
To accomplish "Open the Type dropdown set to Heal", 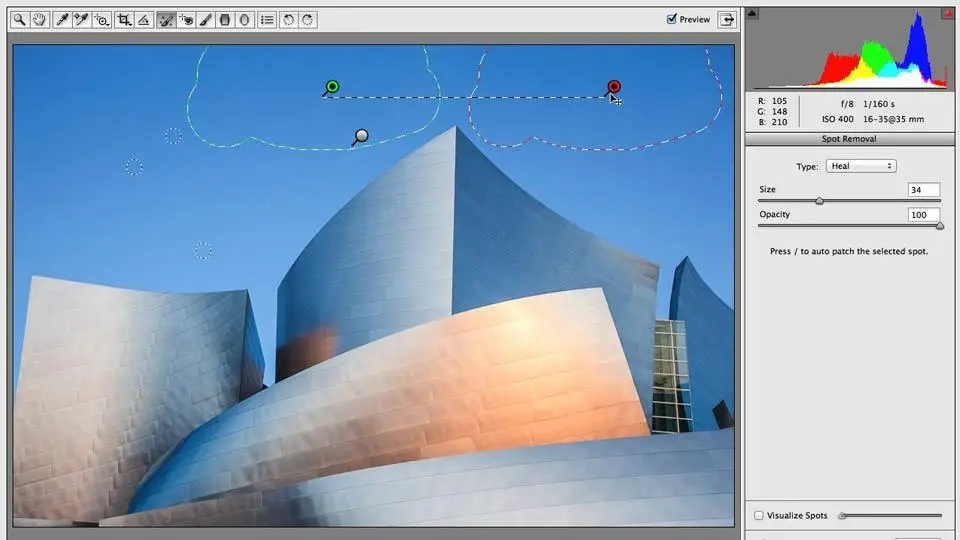I will (x=861, y=166).
